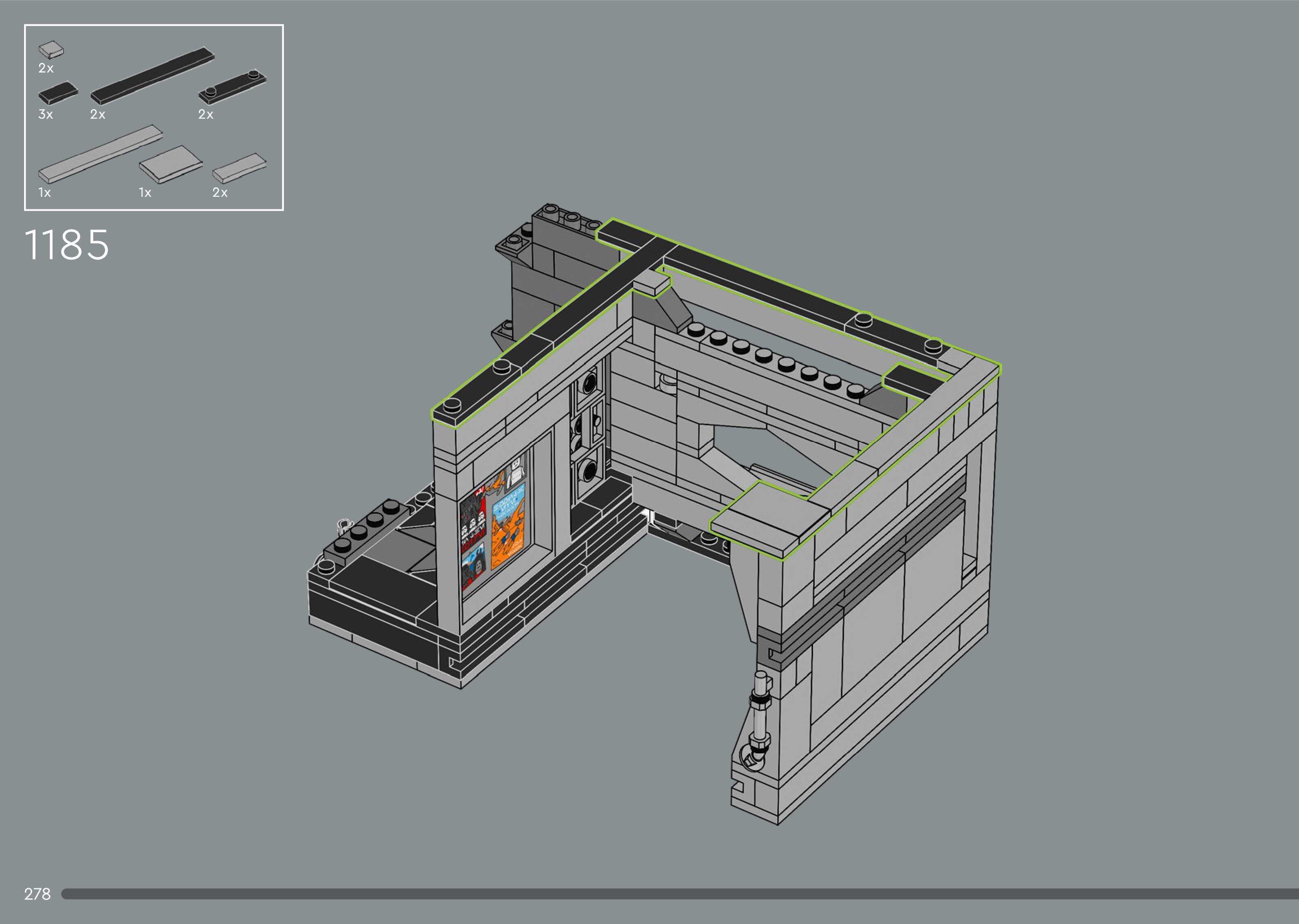Click the 3x quantity label
This screenshot has width=1299, height=924.
(46, 114)
